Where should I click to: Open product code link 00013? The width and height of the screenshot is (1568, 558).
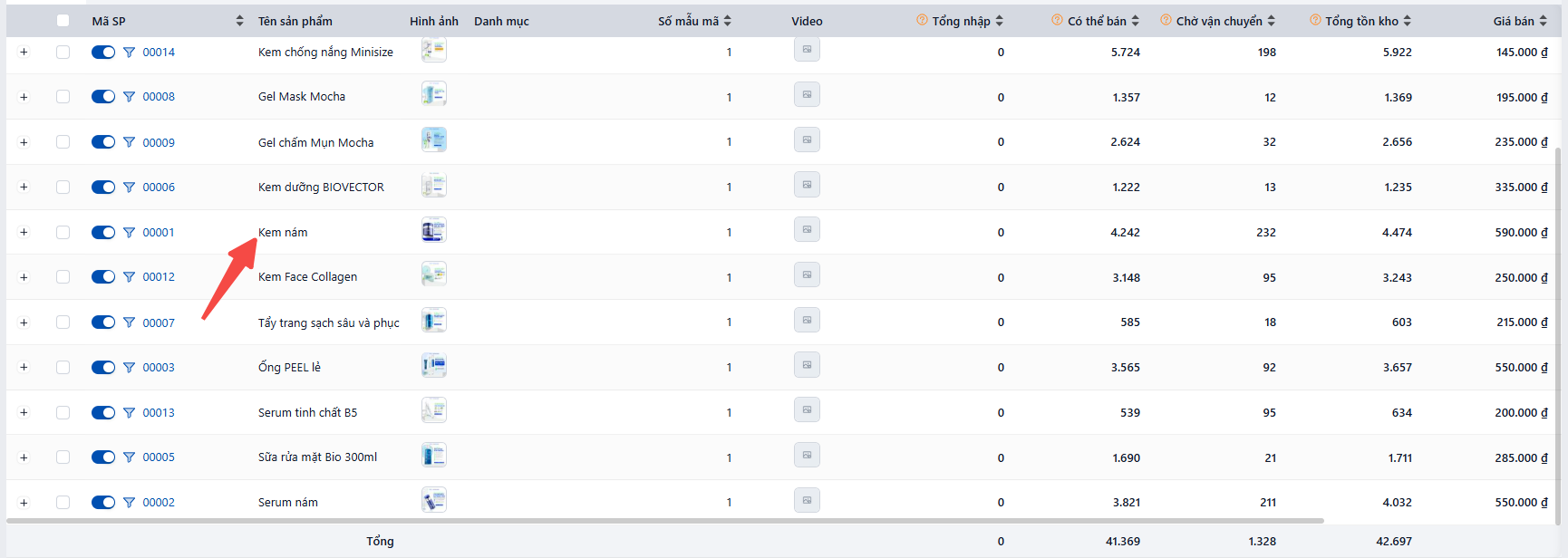(x=159, y=413)
